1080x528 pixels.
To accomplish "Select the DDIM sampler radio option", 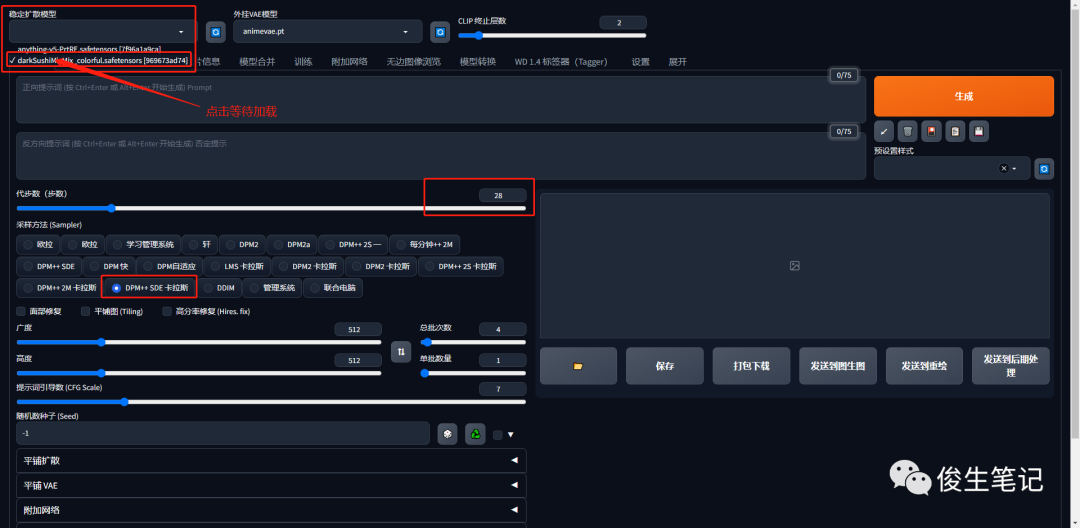I will tap(219, 287).
